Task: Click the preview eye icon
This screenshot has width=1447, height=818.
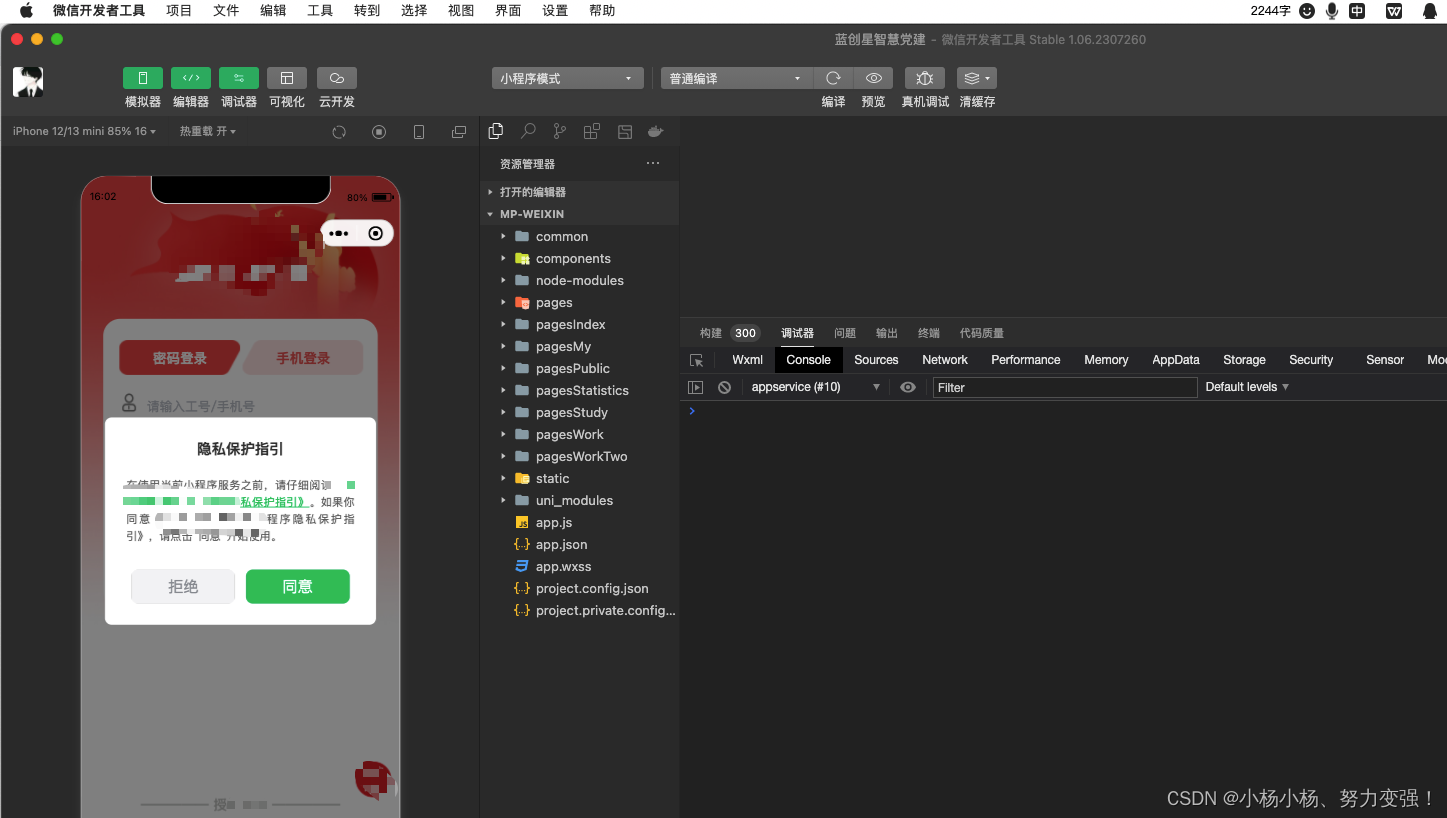Action: 873,78
